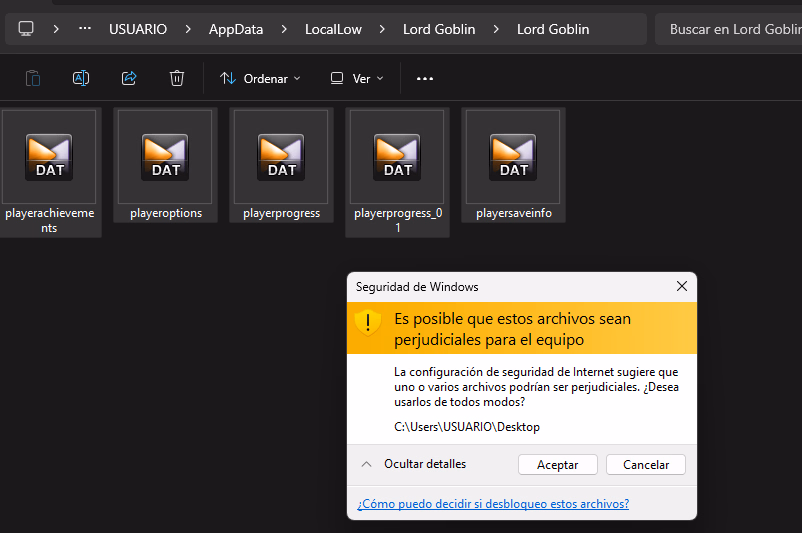
Task: Collapse details with Ocultar detalles
Action: click(413, 464)
